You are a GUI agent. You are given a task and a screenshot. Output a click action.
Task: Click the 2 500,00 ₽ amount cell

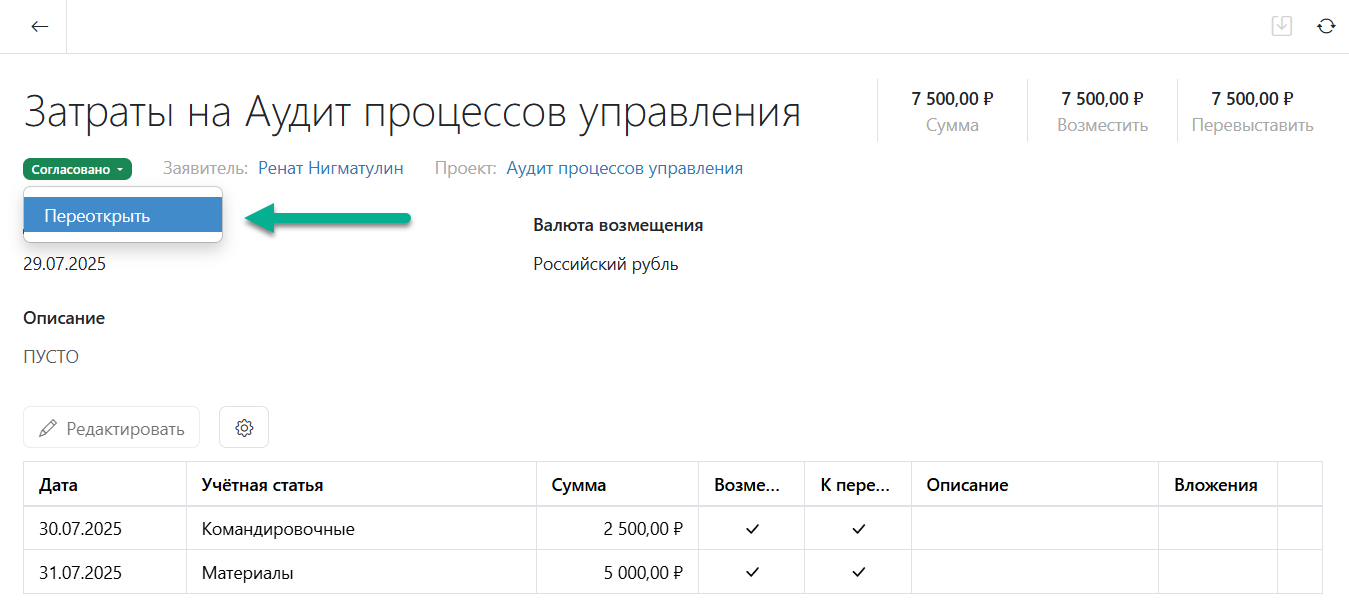pyautogui.click(x=617, y=528)
